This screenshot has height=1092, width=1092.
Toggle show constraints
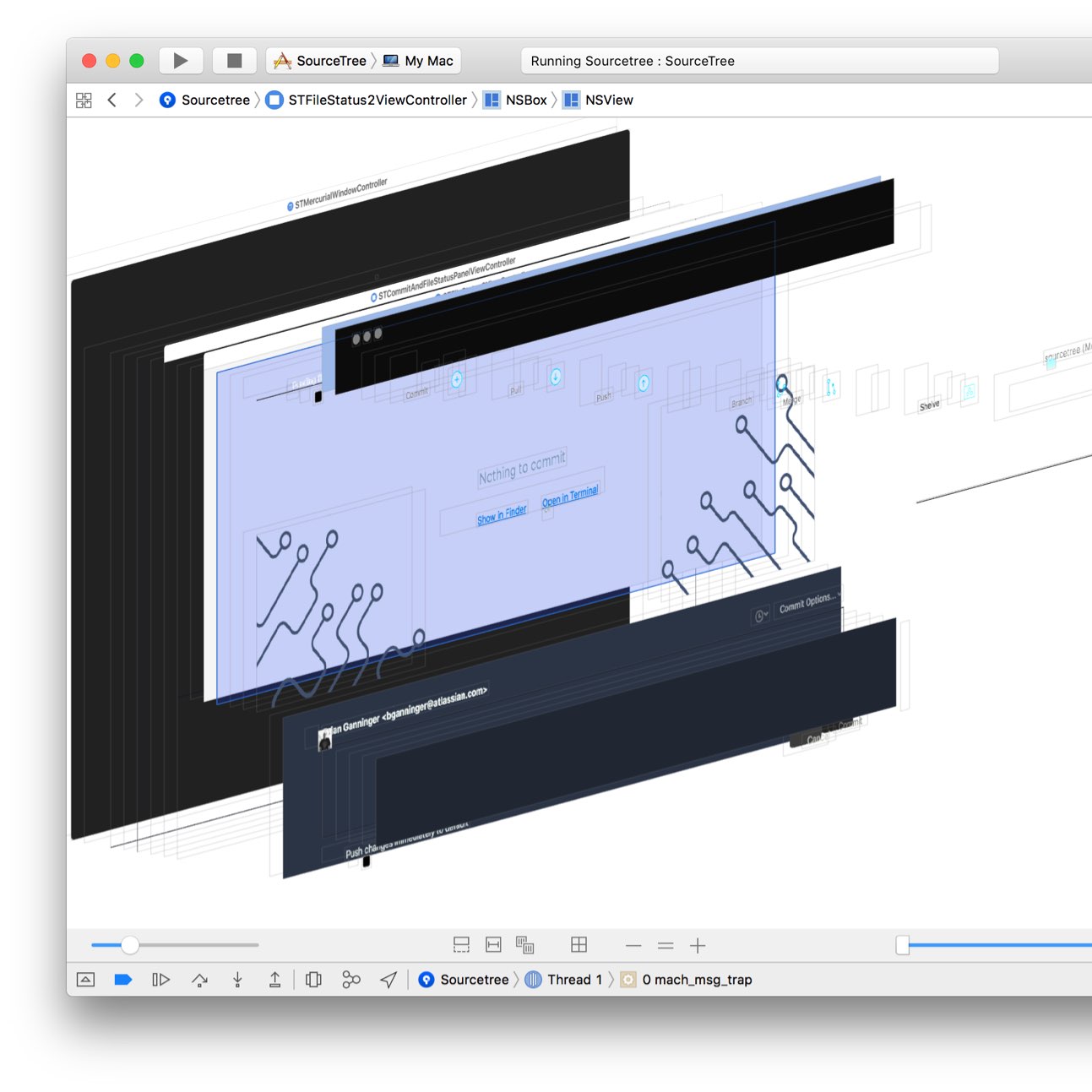(493, 945)
